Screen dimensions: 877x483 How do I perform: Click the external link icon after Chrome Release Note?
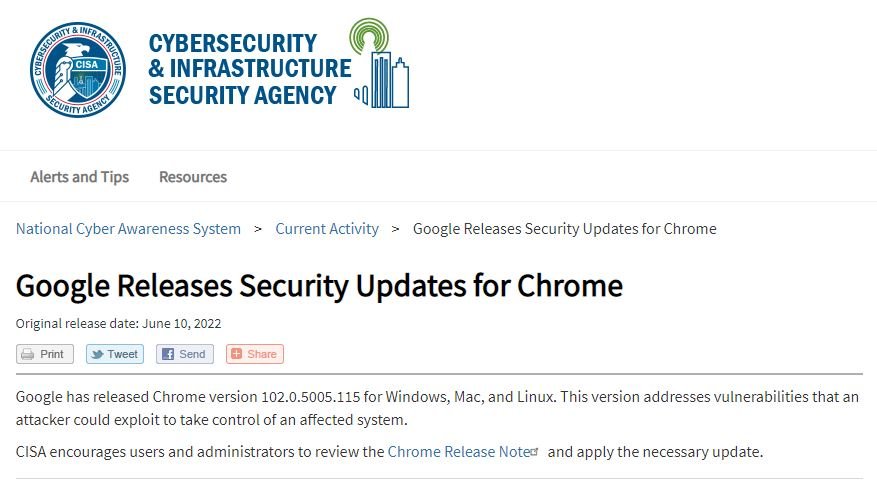(534, 452)
